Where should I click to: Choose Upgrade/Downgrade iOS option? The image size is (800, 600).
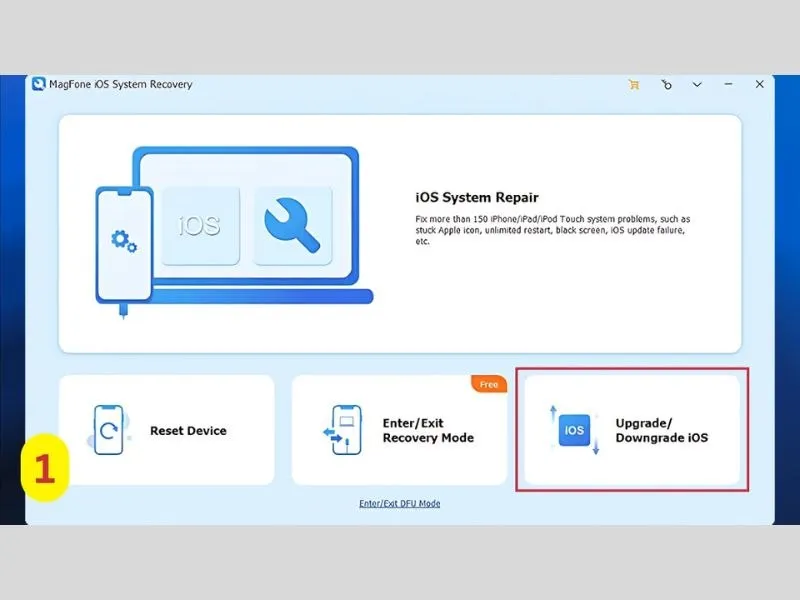tap(632, 430)
